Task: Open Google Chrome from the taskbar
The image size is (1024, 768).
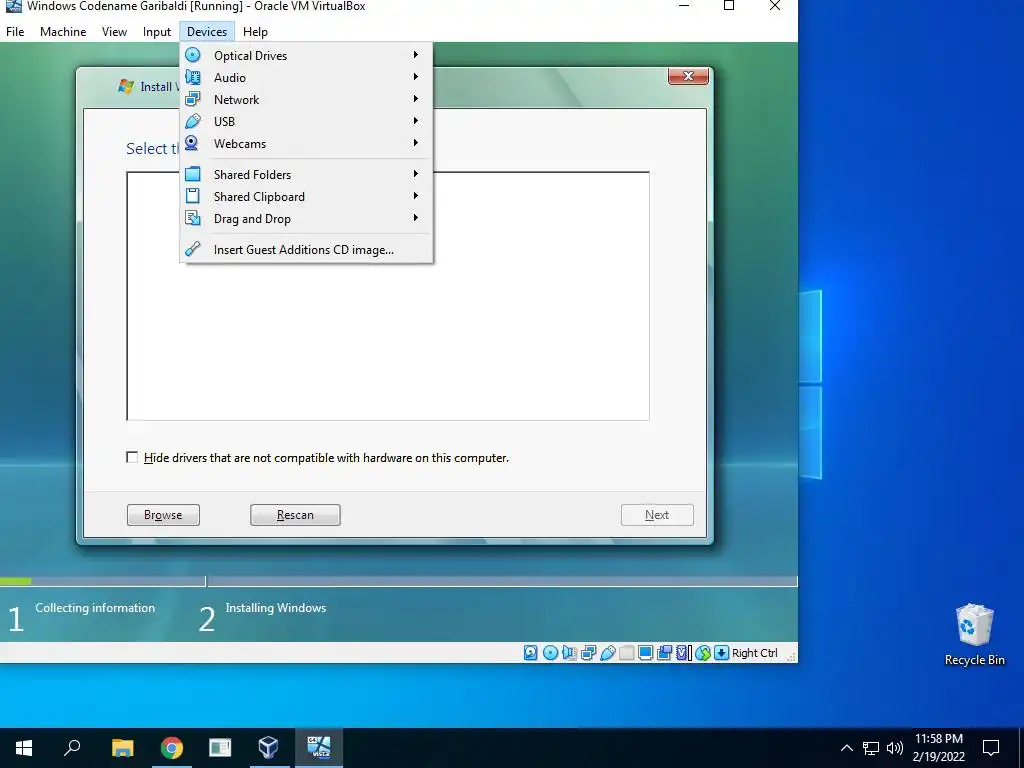Action: pyautogui.click(x=172, y=748)
